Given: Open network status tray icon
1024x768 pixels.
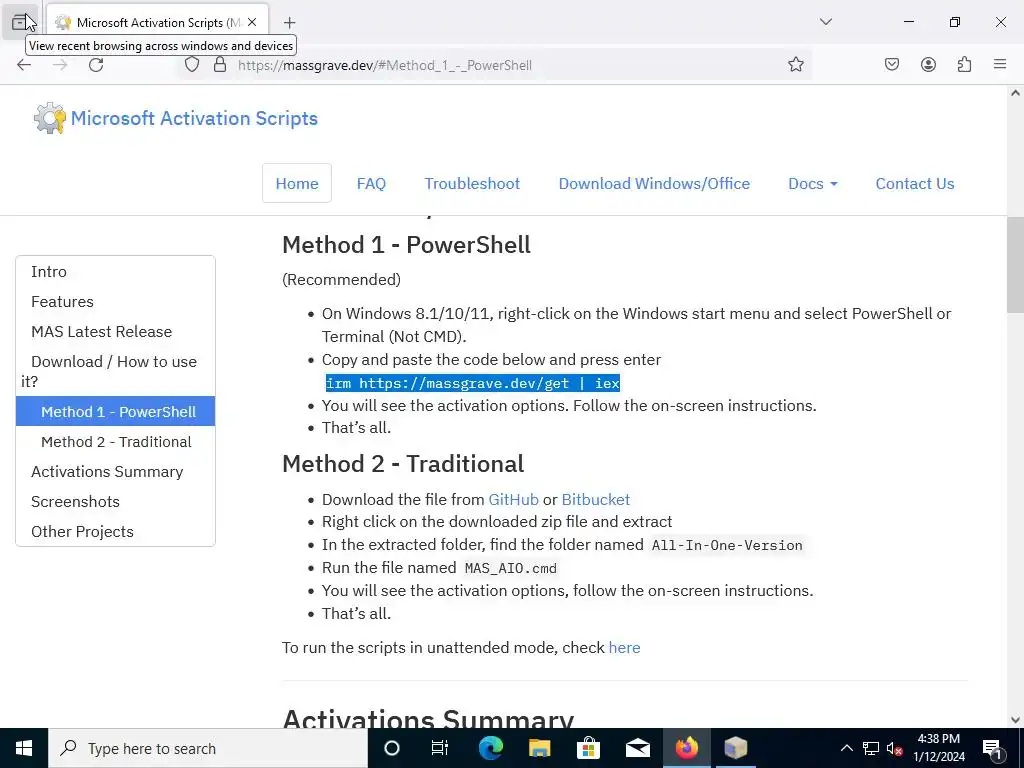Looking at the screenshot, I should [x=871, y=748].
